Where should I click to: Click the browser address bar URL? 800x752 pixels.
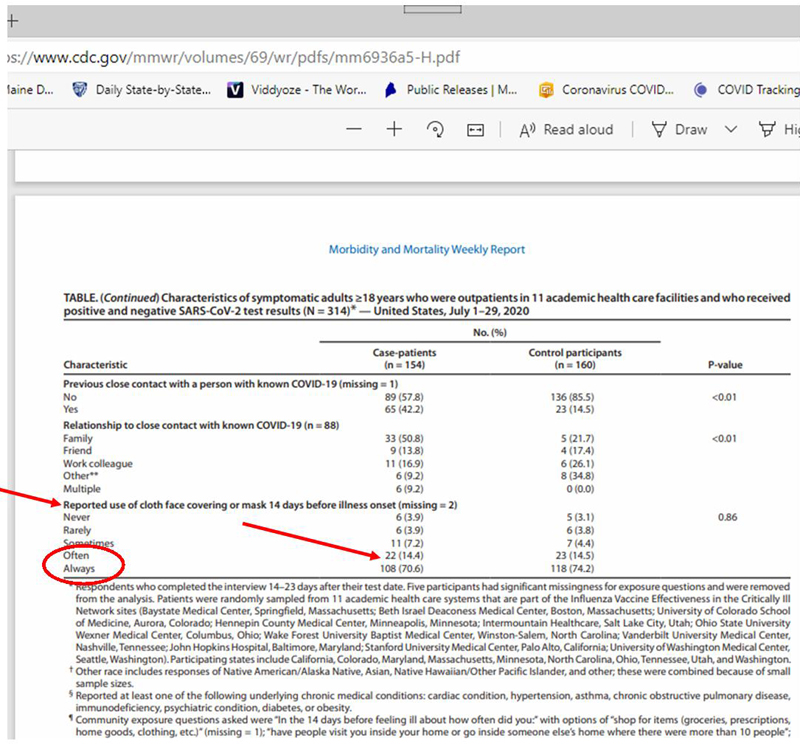point(234,57)
